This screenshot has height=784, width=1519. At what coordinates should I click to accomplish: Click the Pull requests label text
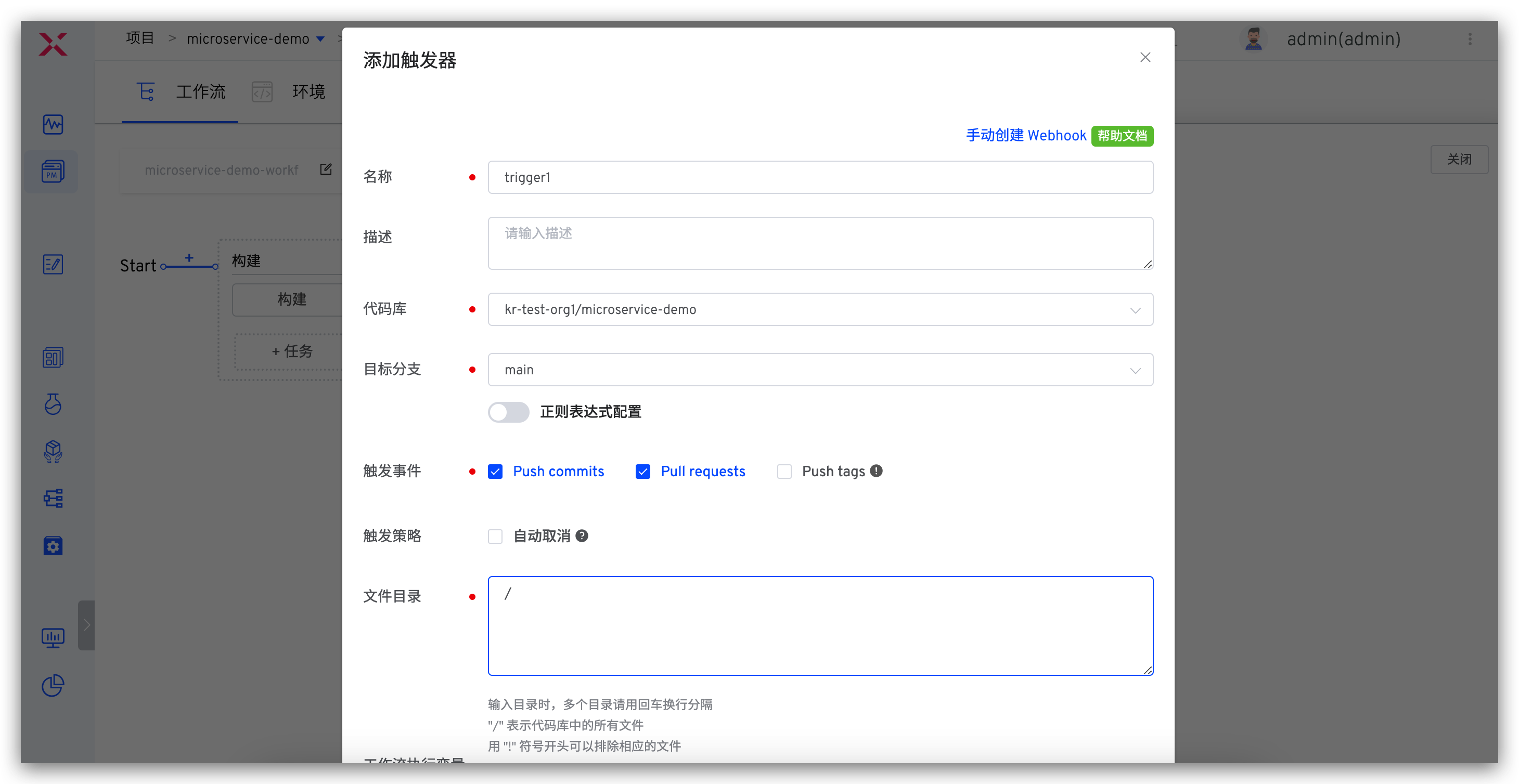click(703, 472)
